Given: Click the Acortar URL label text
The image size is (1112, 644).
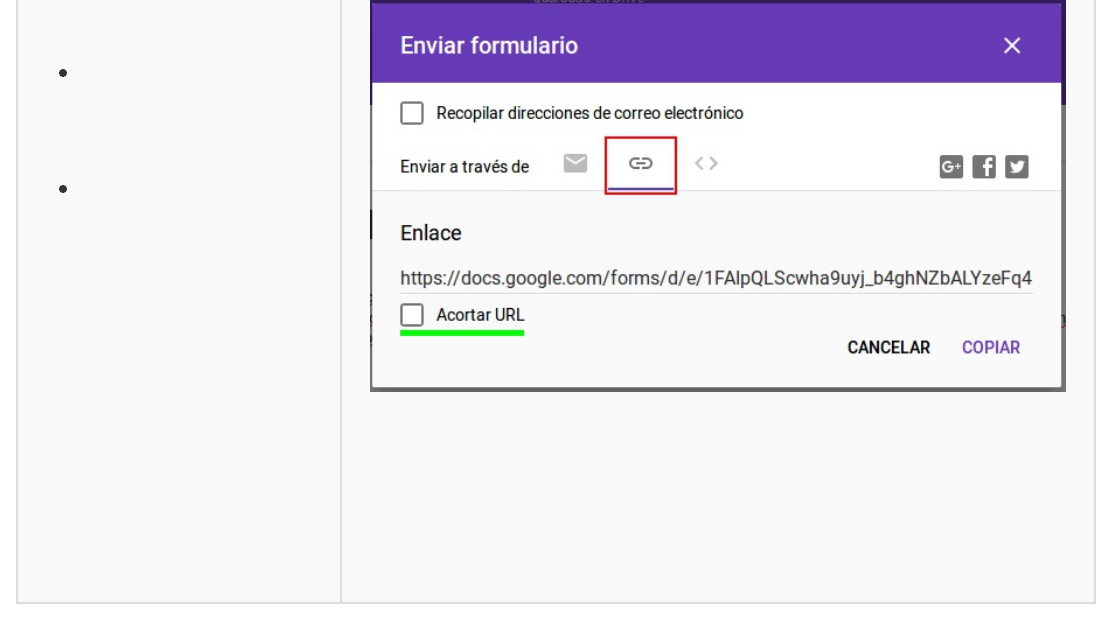Looking at the screenshot, I should (x=480, y=316).
